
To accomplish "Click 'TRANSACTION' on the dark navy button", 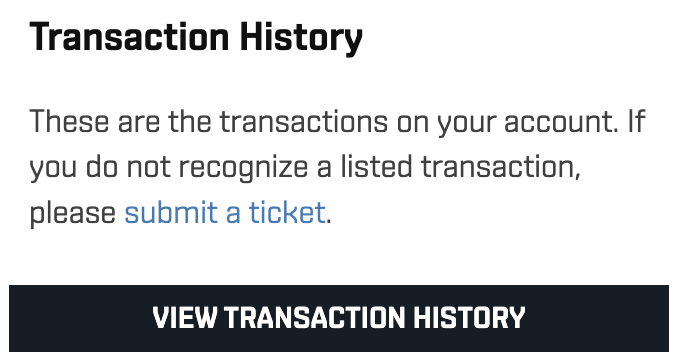I will click(x=314, y=318).
